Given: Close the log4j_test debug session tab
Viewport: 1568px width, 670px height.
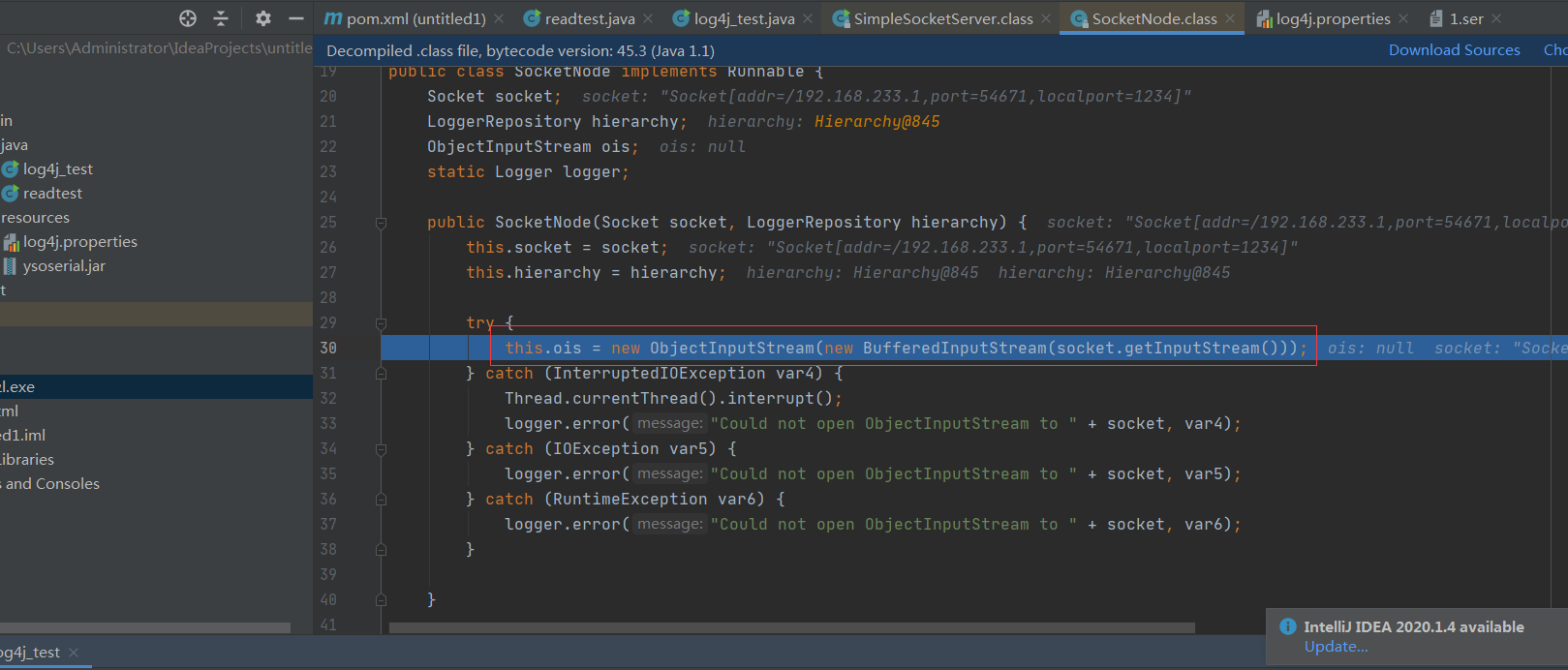Looking at the screenshot, I should (74, 653).
